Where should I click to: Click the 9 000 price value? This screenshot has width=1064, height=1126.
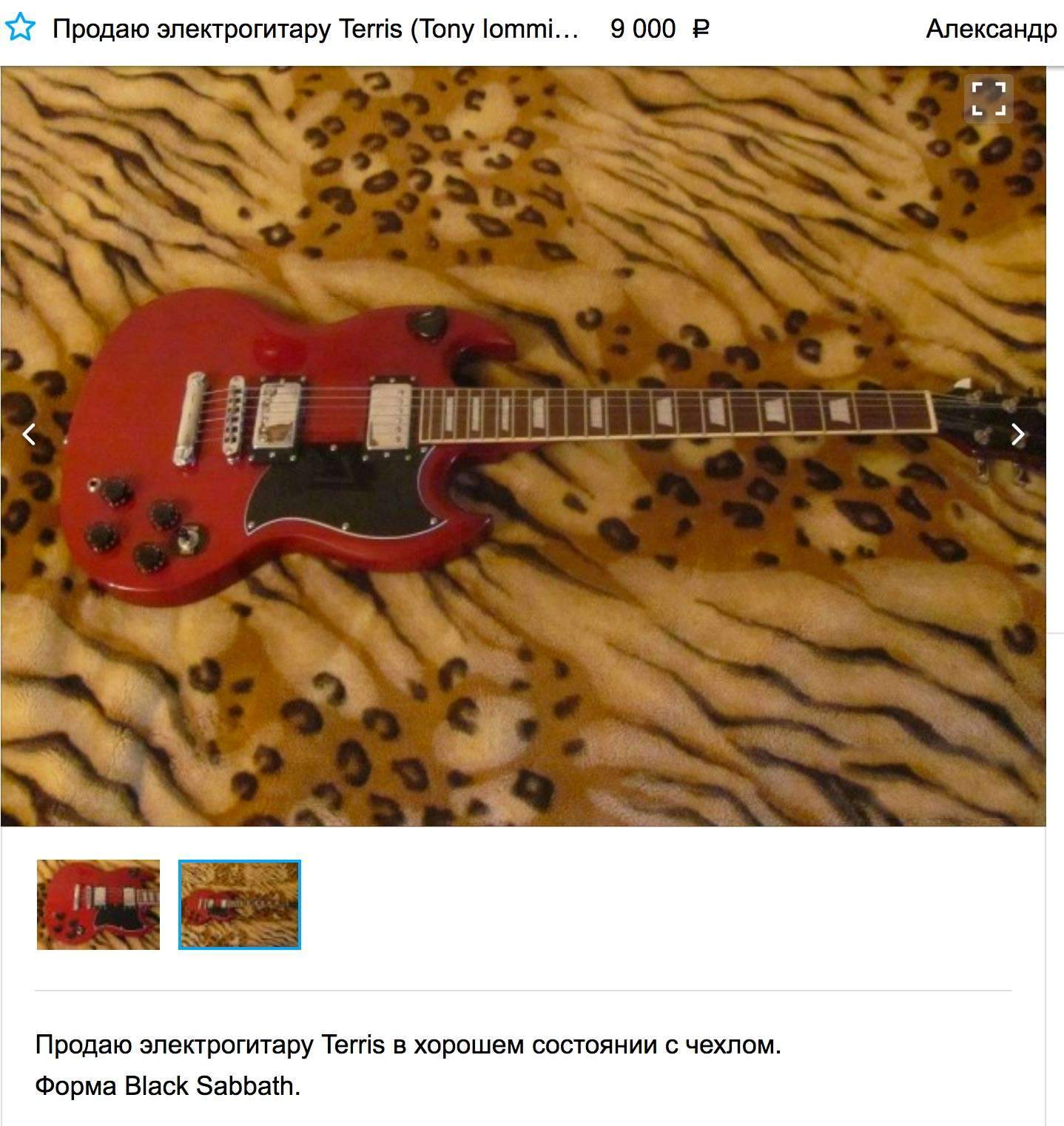click(x=642, y=30)
